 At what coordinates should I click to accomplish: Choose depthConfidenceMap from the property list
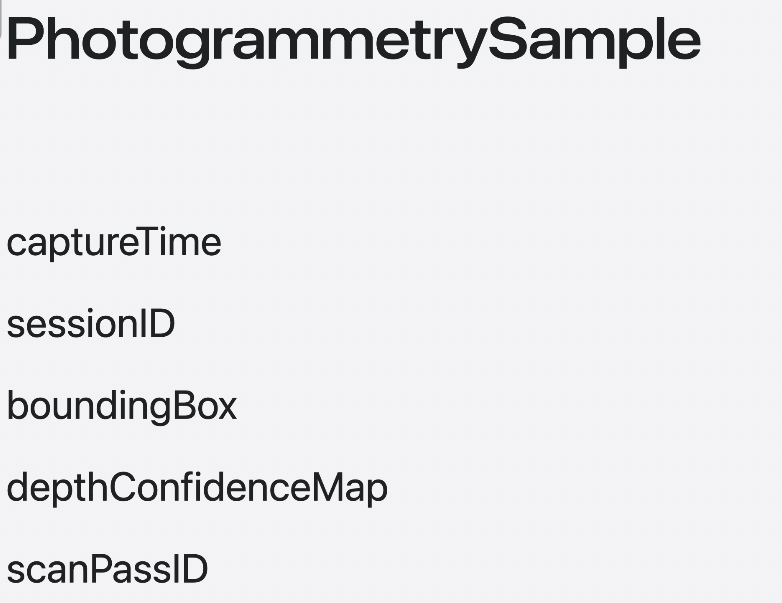[x=197, y=488]
